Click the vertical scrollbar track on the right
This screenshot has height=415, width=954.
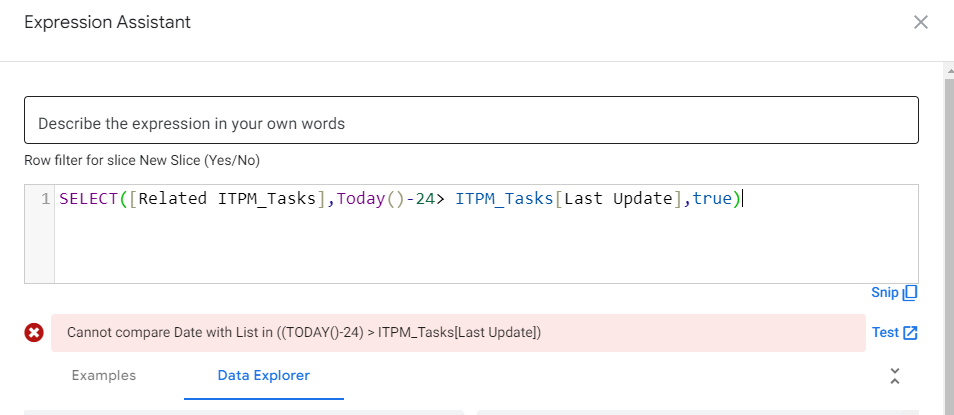point(949,243)
